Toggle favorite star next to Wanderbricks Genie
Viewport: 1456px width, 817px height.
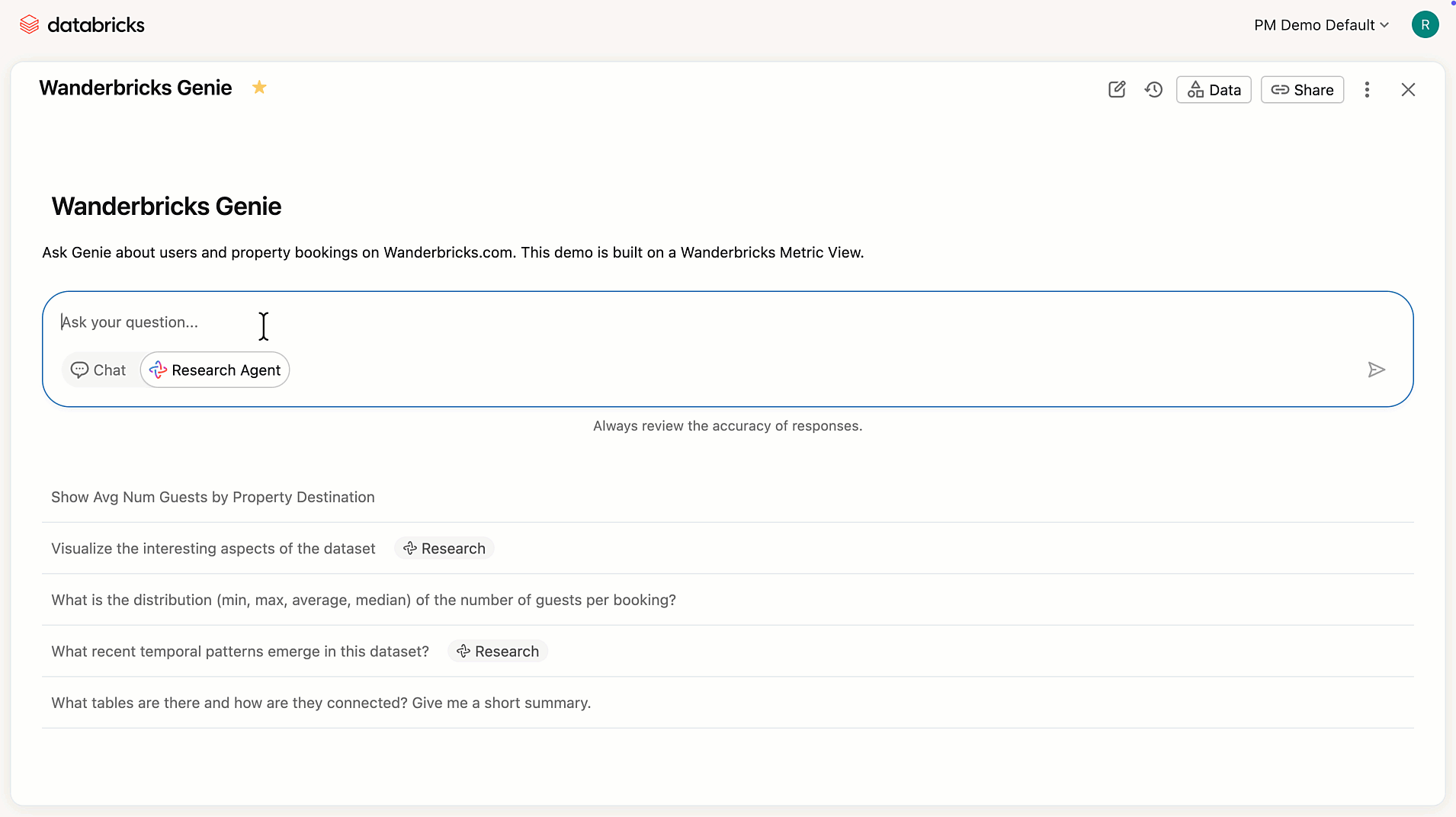(259, 87)
